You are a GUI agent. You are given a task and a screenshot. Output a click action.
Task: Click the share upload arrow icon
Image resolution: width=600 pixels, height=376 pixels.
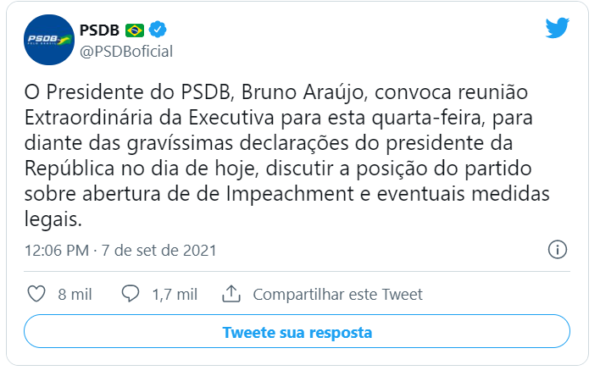(x=231, y=294)
